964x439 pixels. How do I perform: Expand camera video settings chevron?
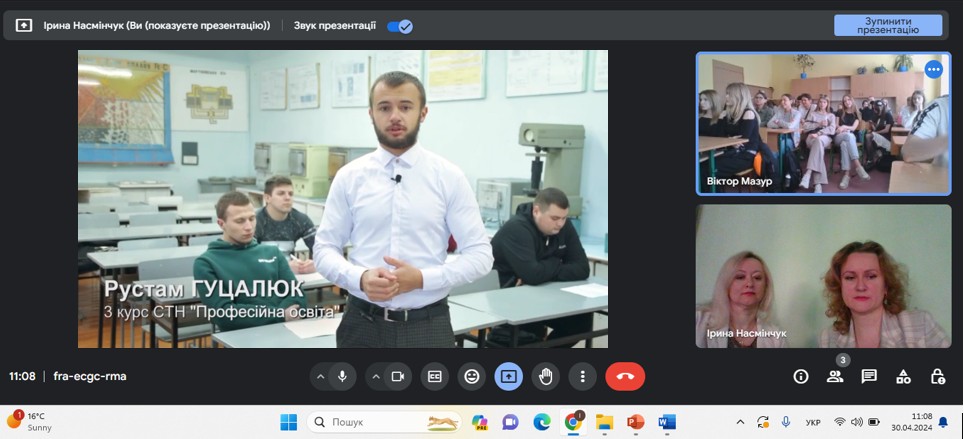376,376
